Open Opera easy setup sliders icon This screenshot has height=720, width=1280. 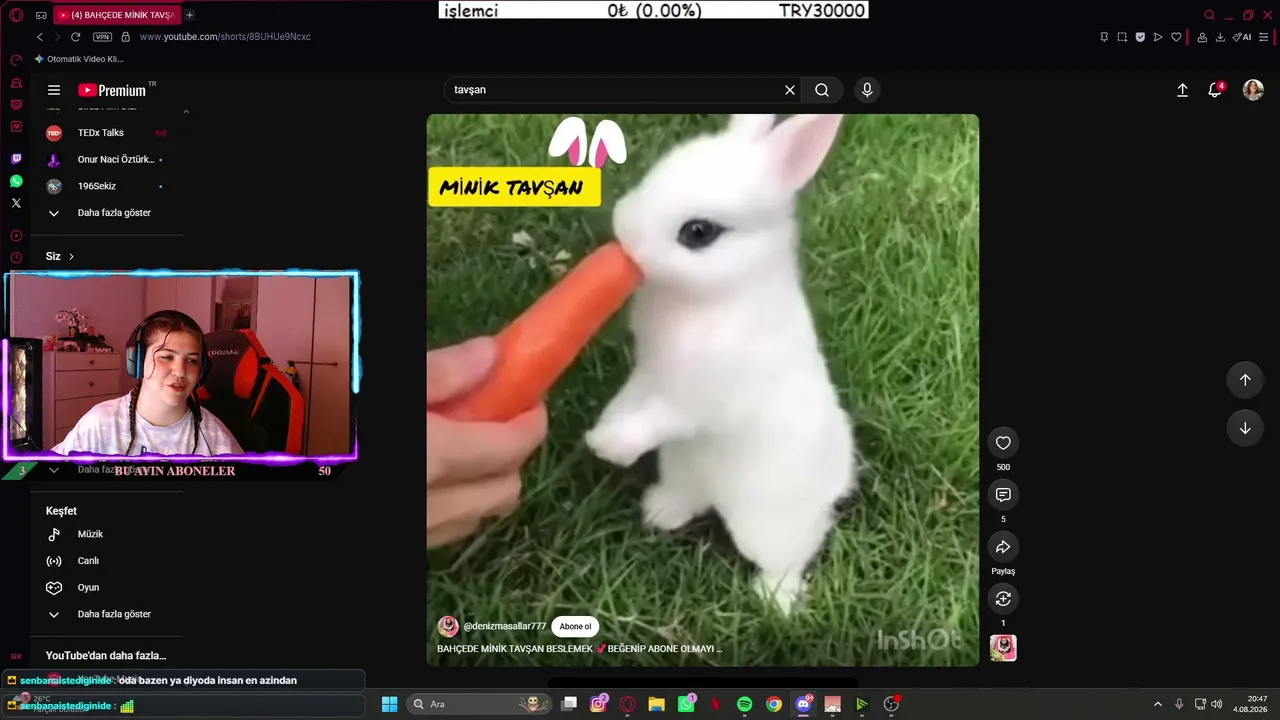1265,37
